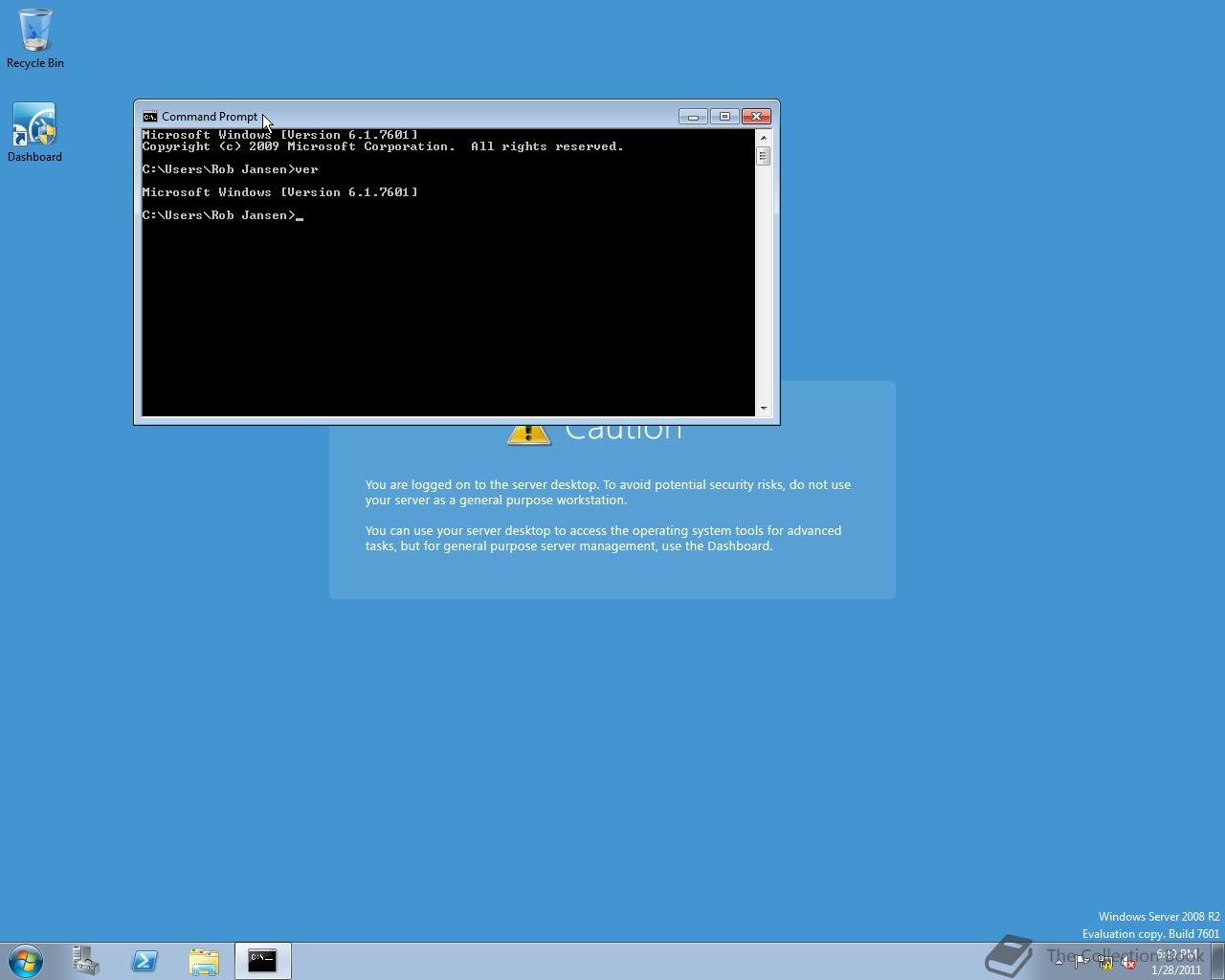Click the Windows Start orb
This screenshot has width=1225, height=980.
tap(26, 960)
